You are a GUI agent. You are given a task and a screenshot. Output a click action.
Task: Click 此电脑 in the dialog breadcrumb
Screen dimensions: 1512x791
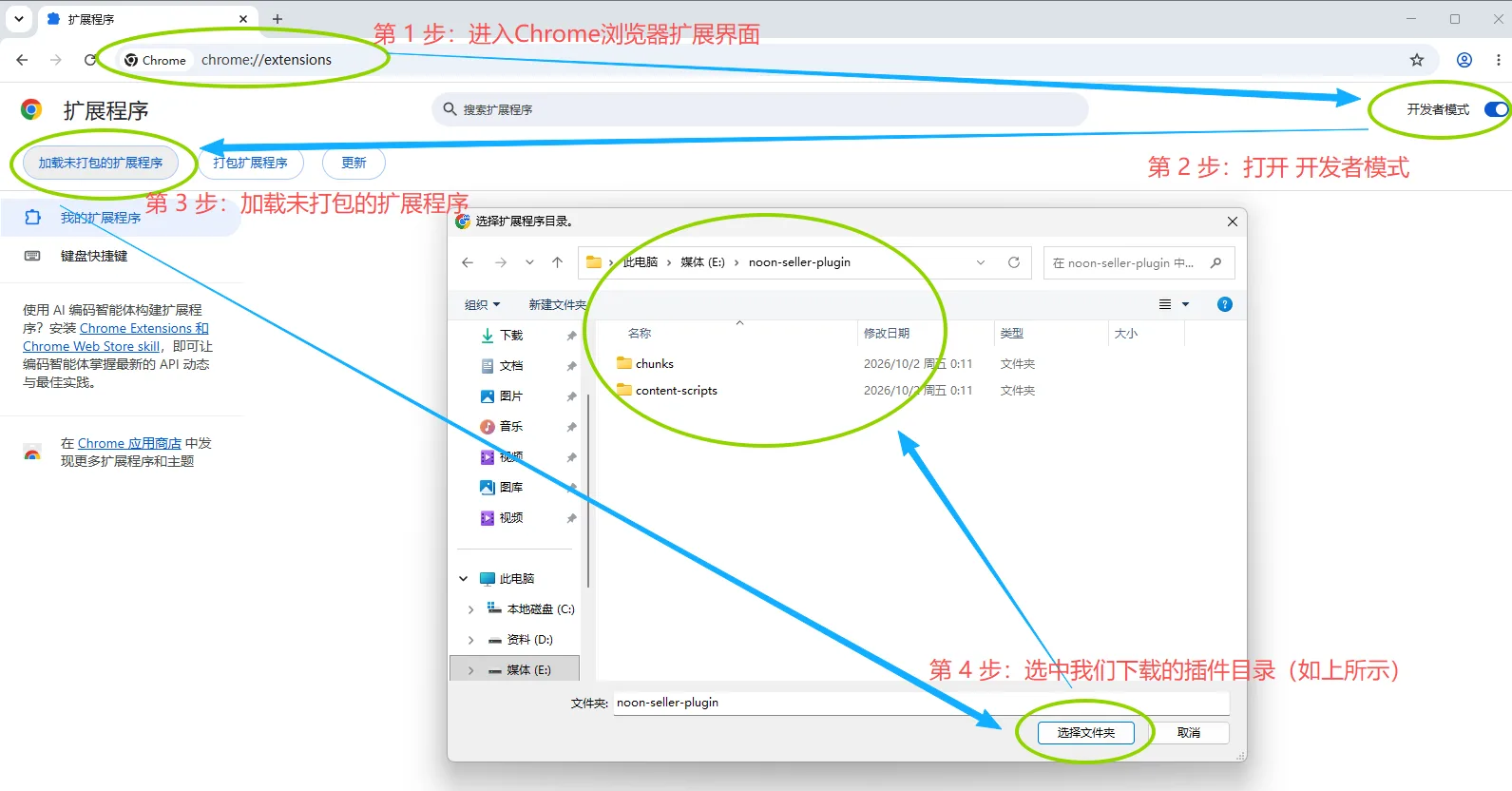[x=641, y=262]
